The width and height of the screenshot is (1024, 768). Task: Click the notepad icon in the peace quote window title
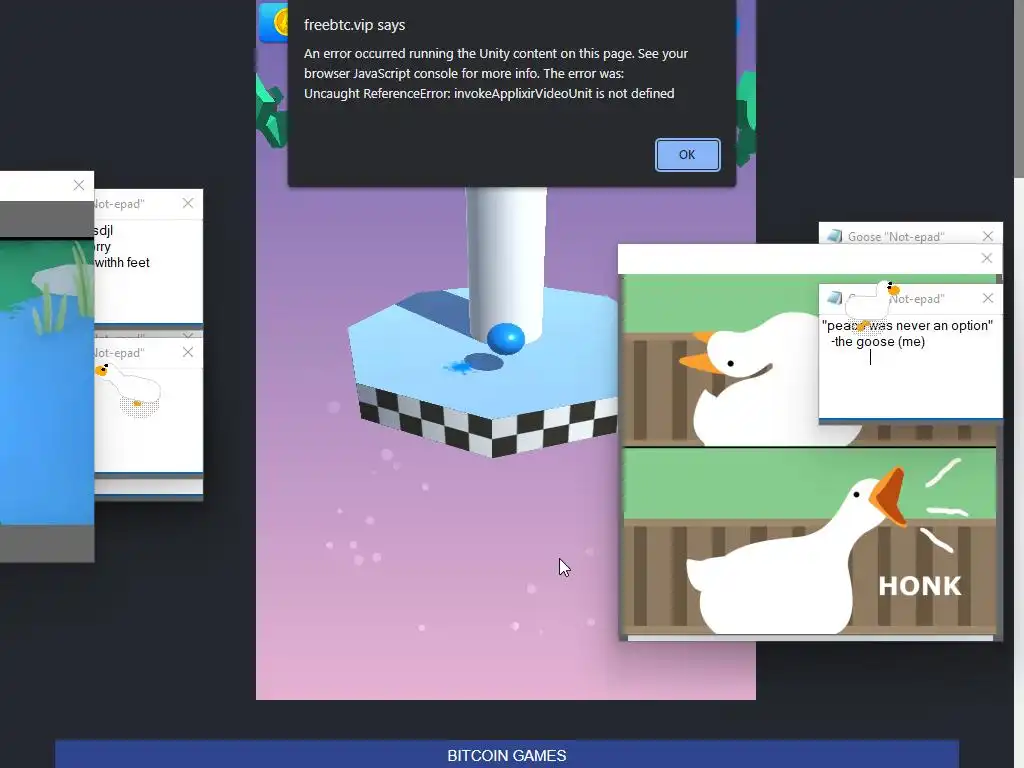point(834,298)
